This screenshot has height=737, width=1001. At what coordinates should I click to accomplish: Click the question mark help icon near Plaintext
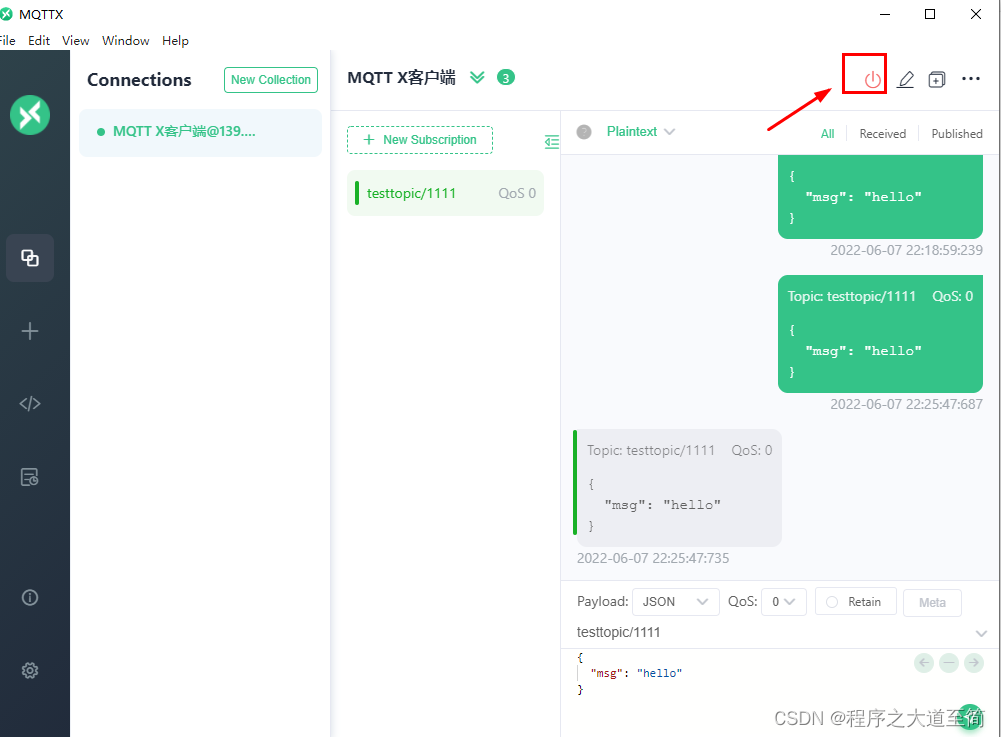[x=584, y=132]
